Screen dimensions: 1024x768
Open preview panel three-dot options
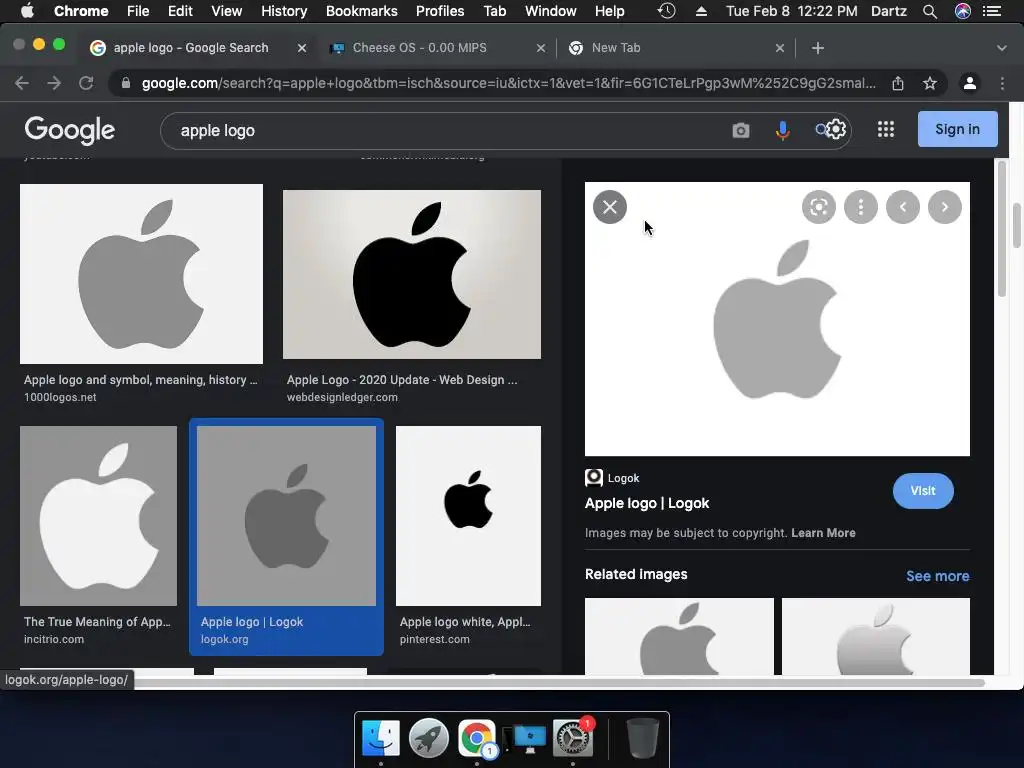(861, 207)
